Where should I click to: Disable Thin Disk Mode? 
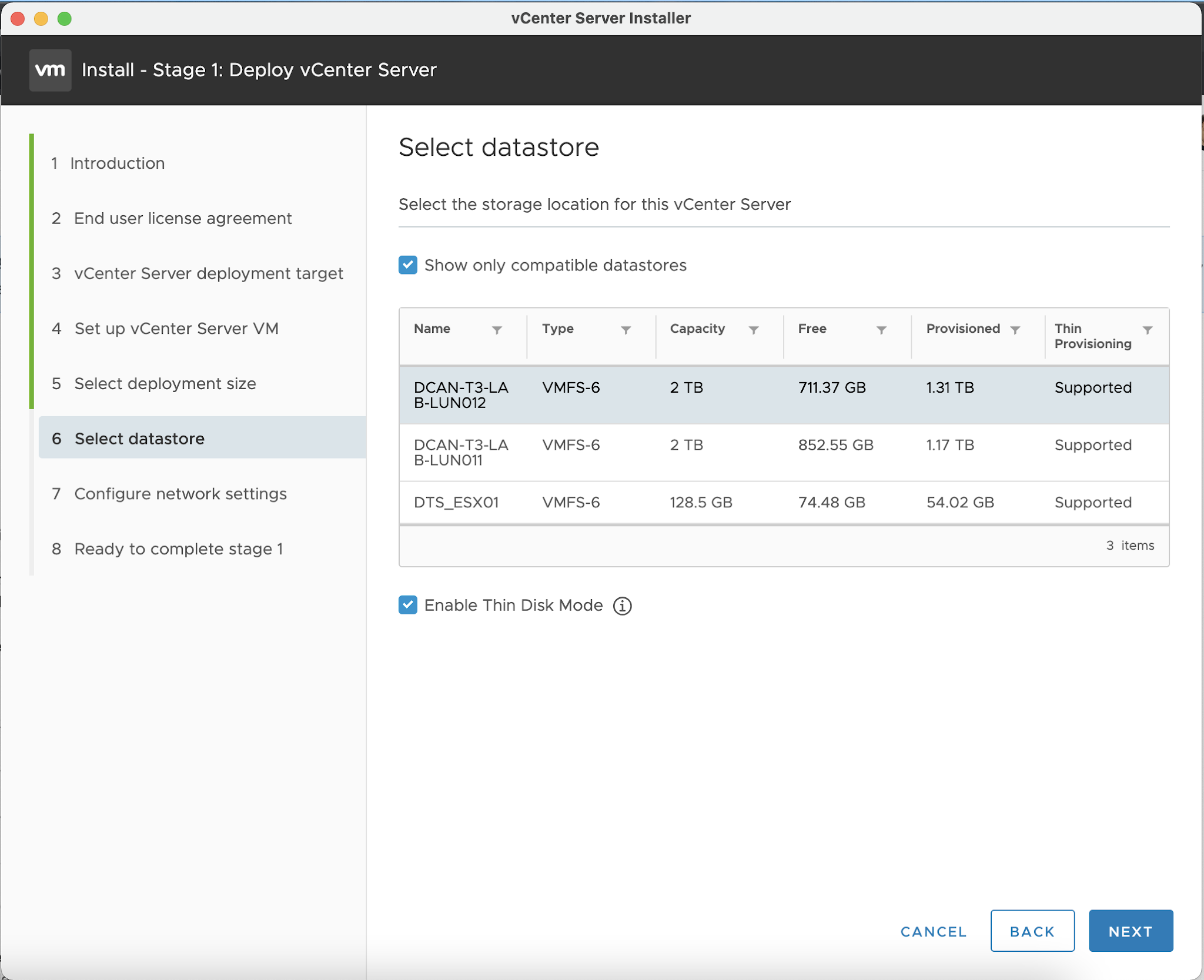[x=408, y=605]
